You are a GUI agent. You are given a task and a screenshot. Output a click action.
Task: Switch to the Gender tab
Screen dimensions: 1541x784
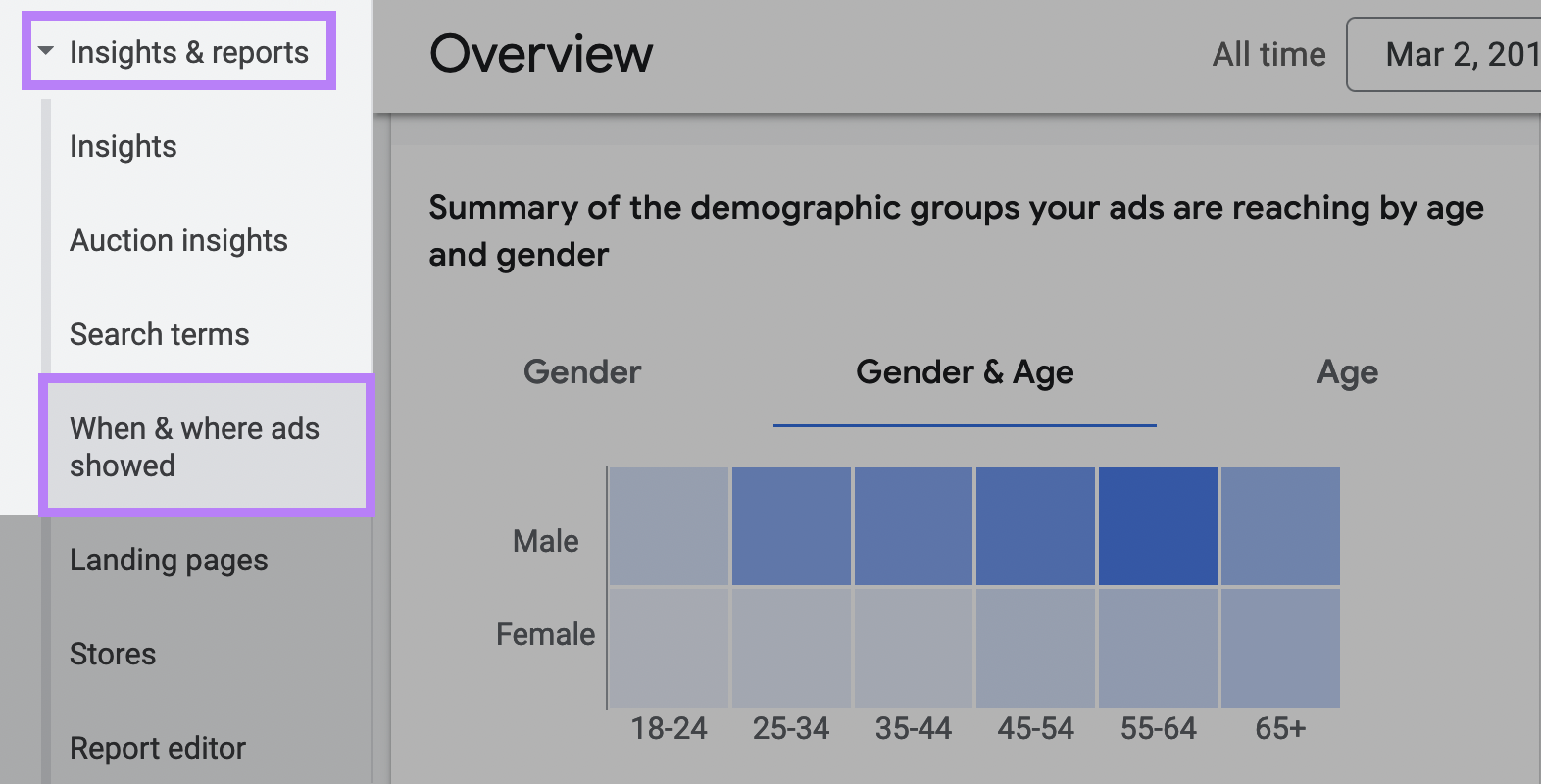(582, 372)
